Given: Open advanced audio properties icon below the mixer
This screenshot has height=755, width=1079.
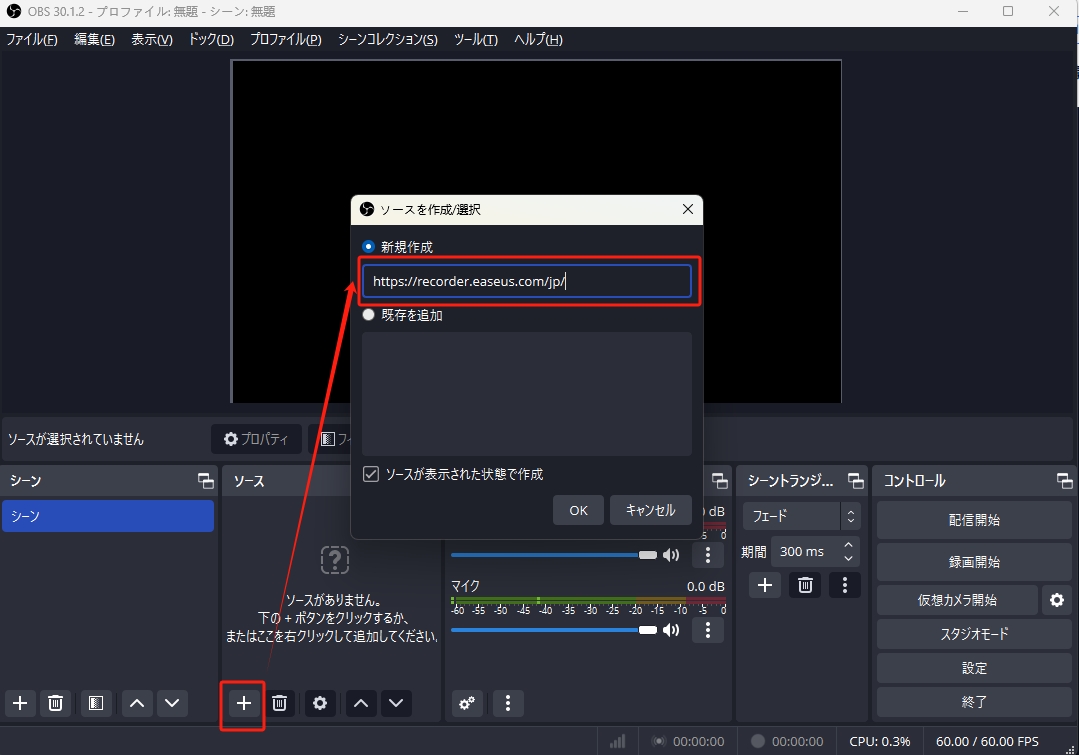Looking at the screenshot, I should [x=466, y=703].
